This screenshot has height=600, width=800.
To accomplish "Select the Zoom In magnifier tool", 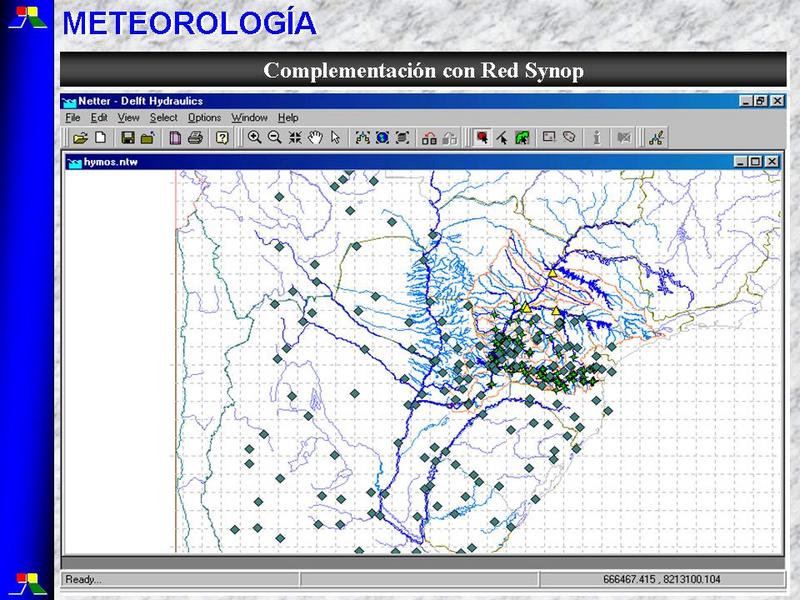I will pyautogui.click(x=255, y=138).
